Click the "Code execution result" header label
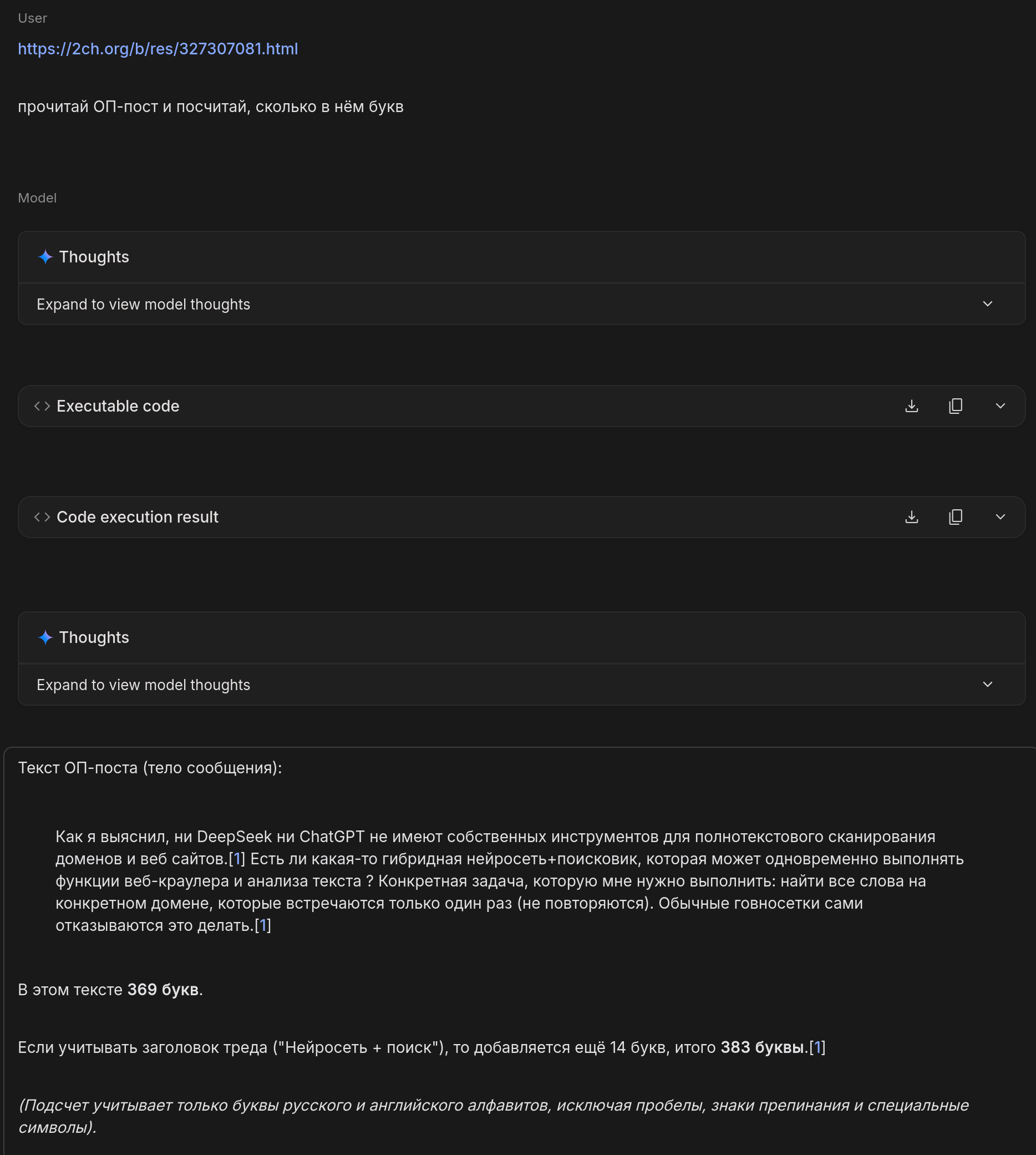The width and height of the screenshot is (1036, 1155). [137, 517]
